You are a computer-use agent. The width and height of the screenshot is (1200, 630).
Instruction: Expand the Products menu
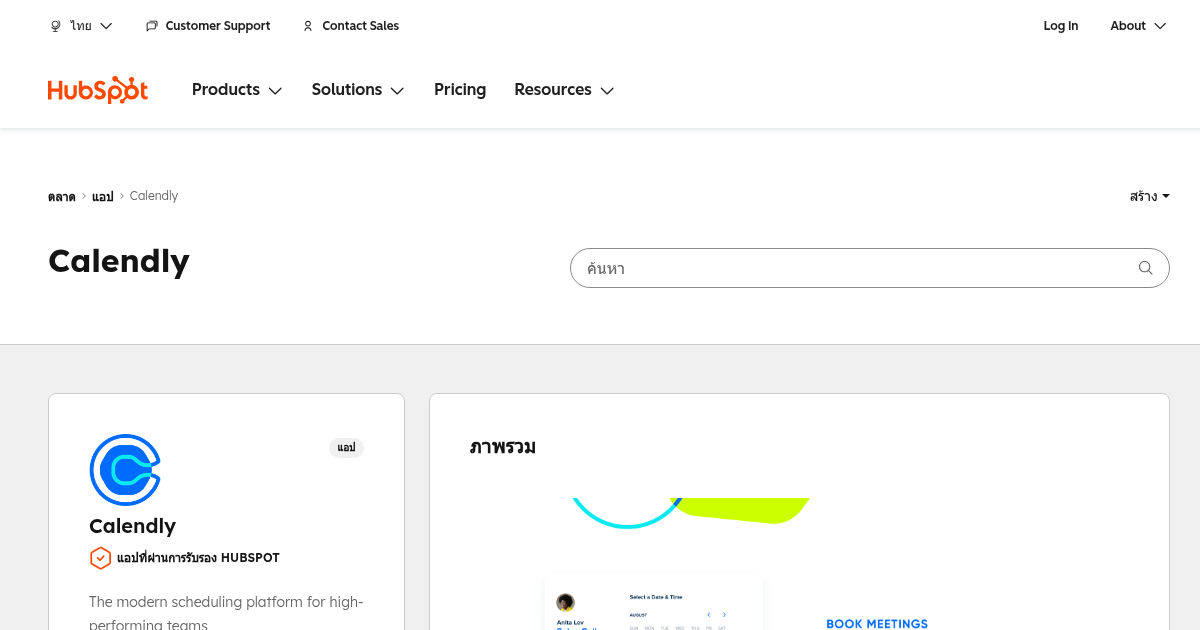tap(237, 90)
